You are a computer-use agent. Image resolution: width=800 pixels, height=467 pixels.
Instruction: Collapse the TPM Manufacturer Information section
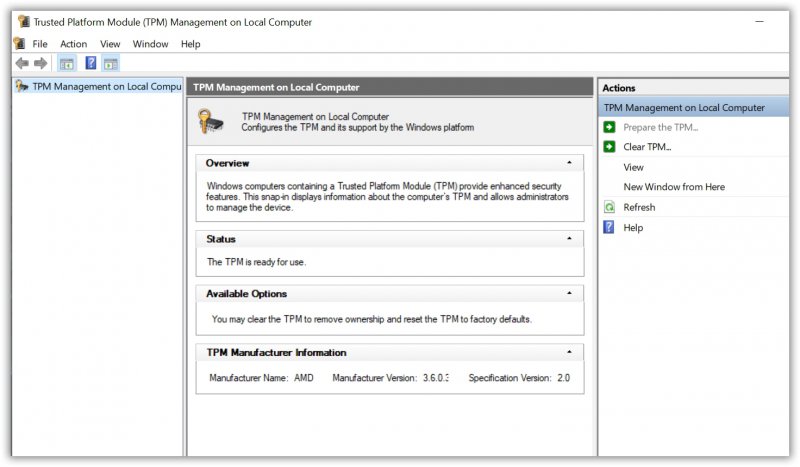(569, 353)
